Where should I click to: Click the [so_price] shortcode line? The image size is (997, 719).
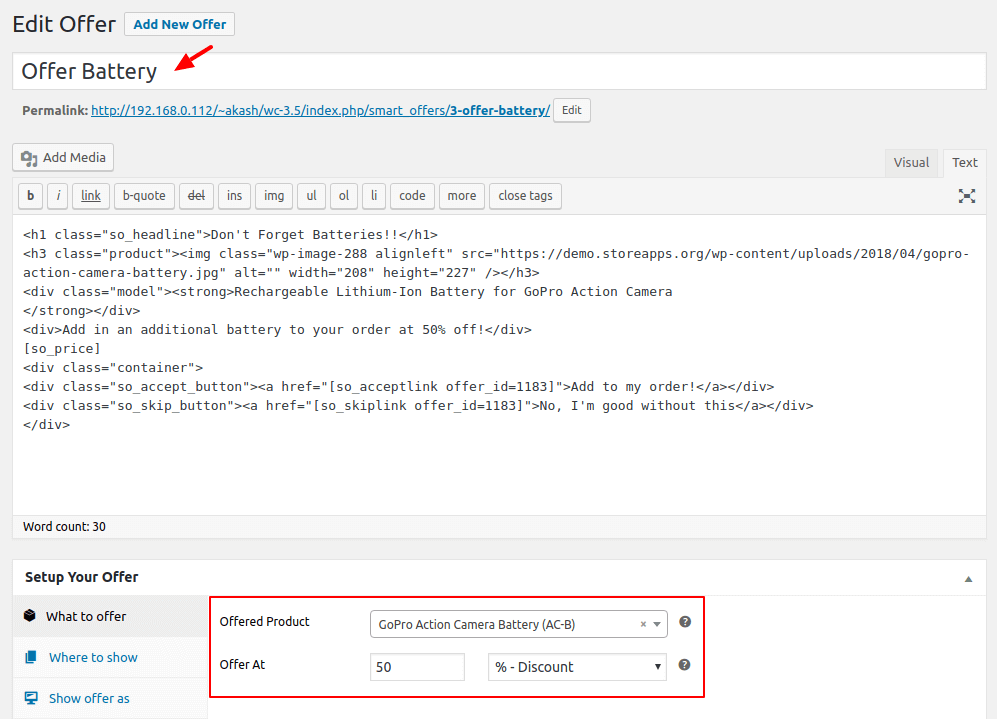pos(62,348)
